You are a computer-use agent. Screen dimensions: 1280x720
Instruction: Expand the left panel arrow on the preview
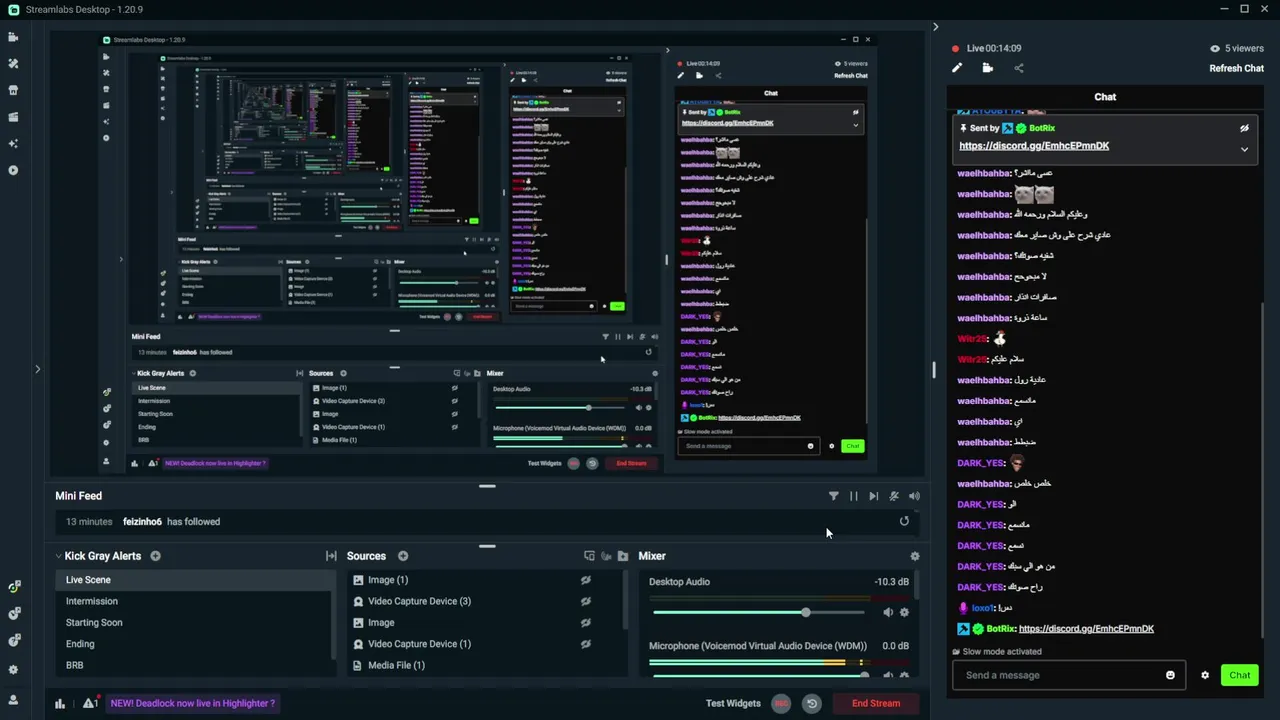(x=38, y=369)
